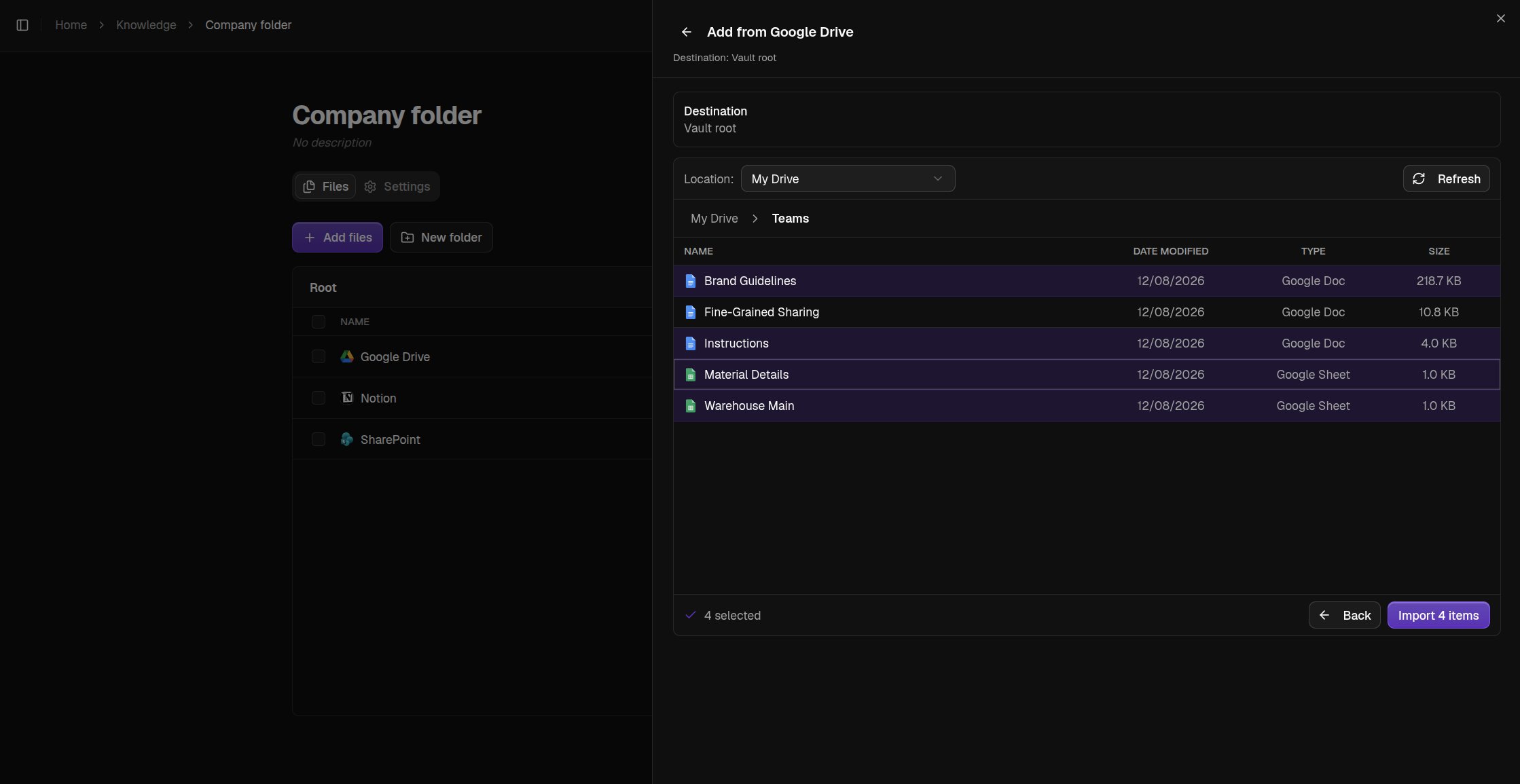Click the 10.8 KB size value

(x=1438, y=312)
